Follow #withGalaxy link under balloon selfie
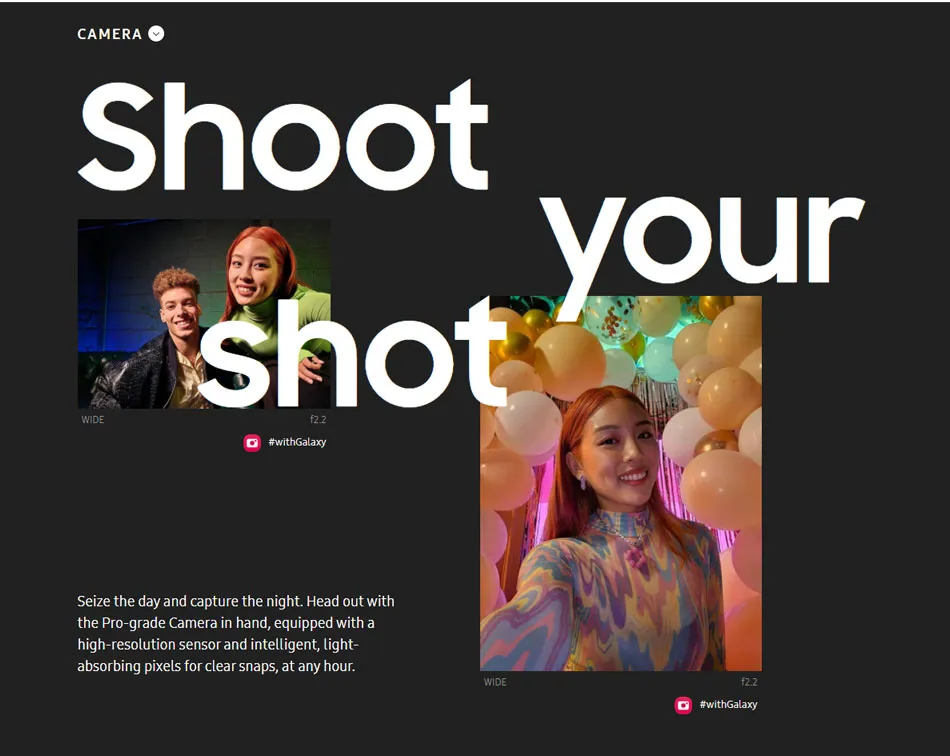Viewport: 950px width, 756px height. click(728, 705)
